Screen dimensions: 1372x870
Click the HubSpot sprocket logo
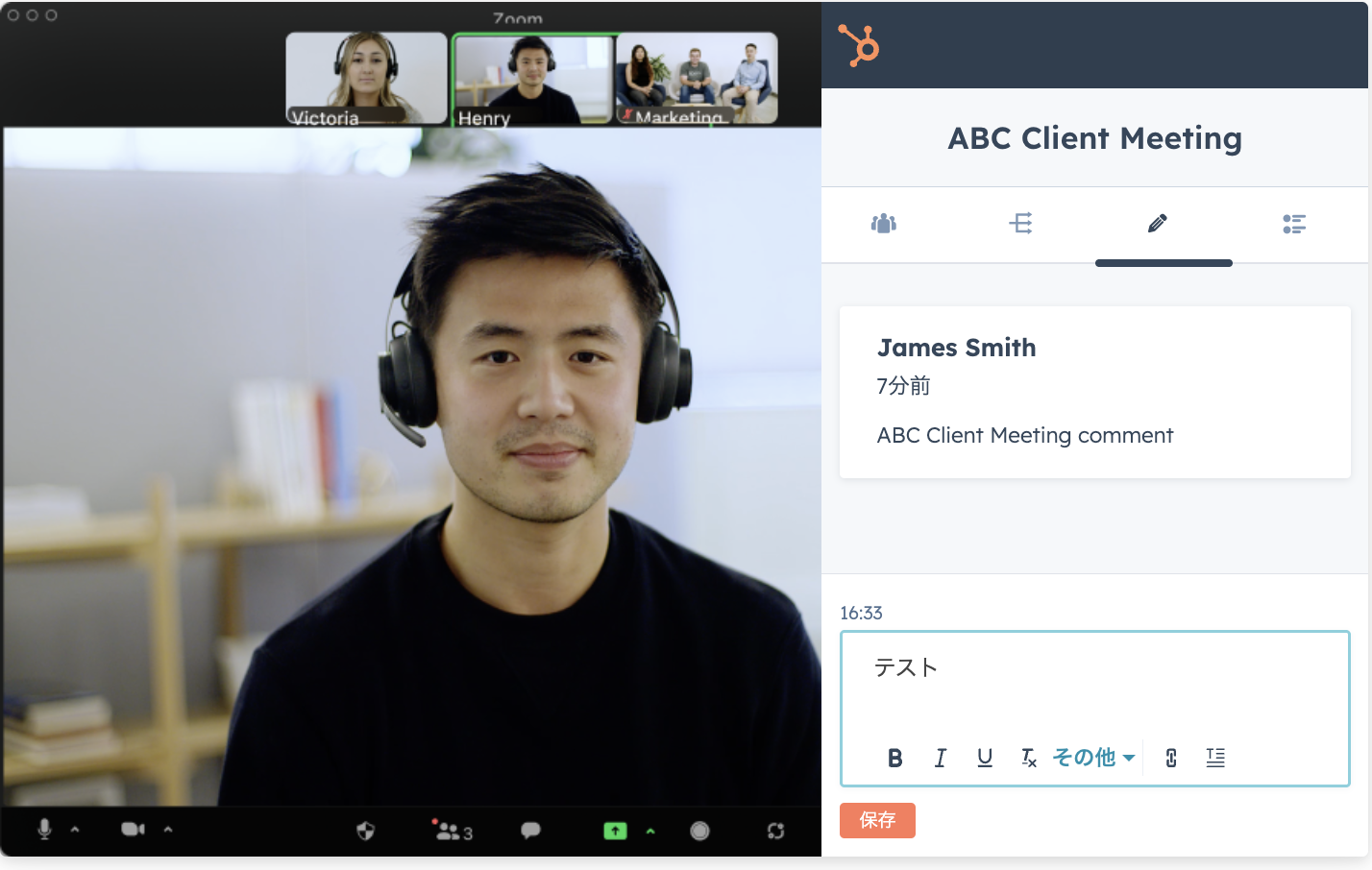coord(858,45)
